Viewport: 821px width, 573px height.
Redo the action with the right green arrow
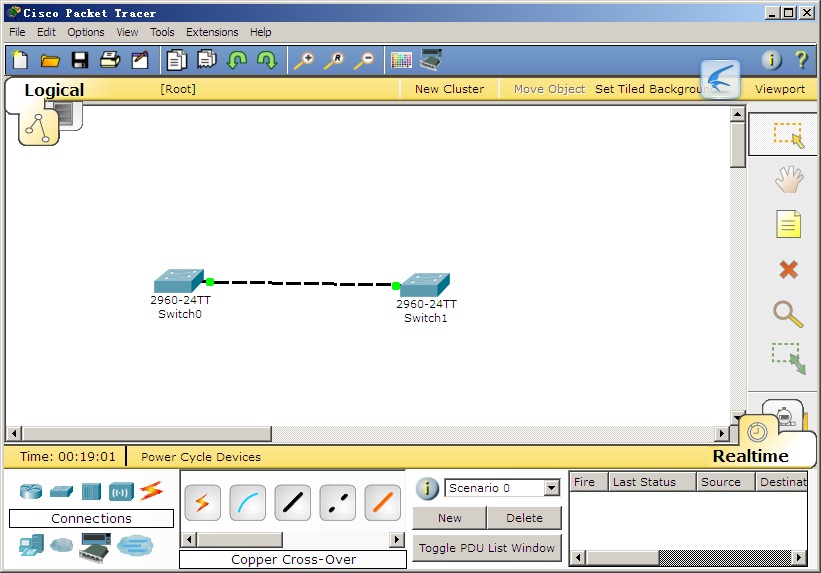[x=267, y=60]
